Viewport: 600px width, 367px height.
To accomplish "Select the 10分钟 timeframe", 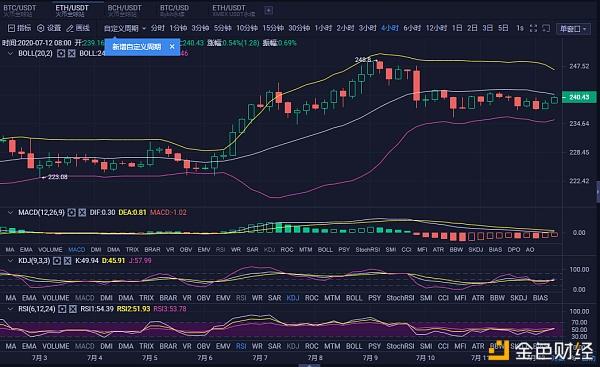I will (x=247, y=28).
